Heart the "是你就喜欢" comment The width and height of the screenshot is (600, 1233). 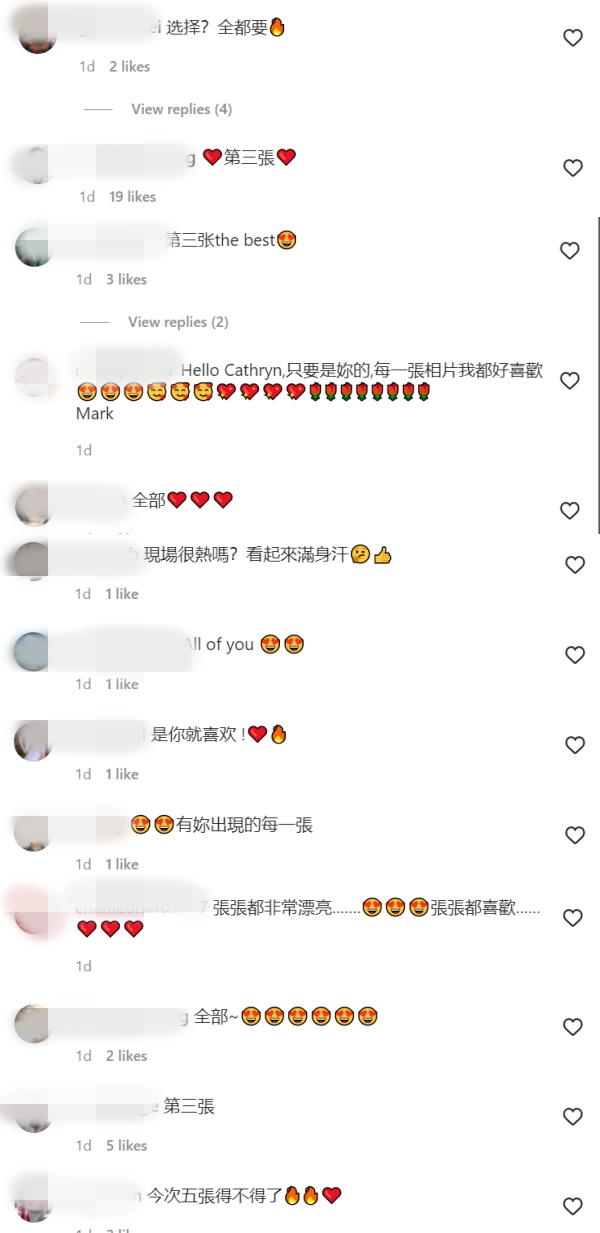coord(575,745)
